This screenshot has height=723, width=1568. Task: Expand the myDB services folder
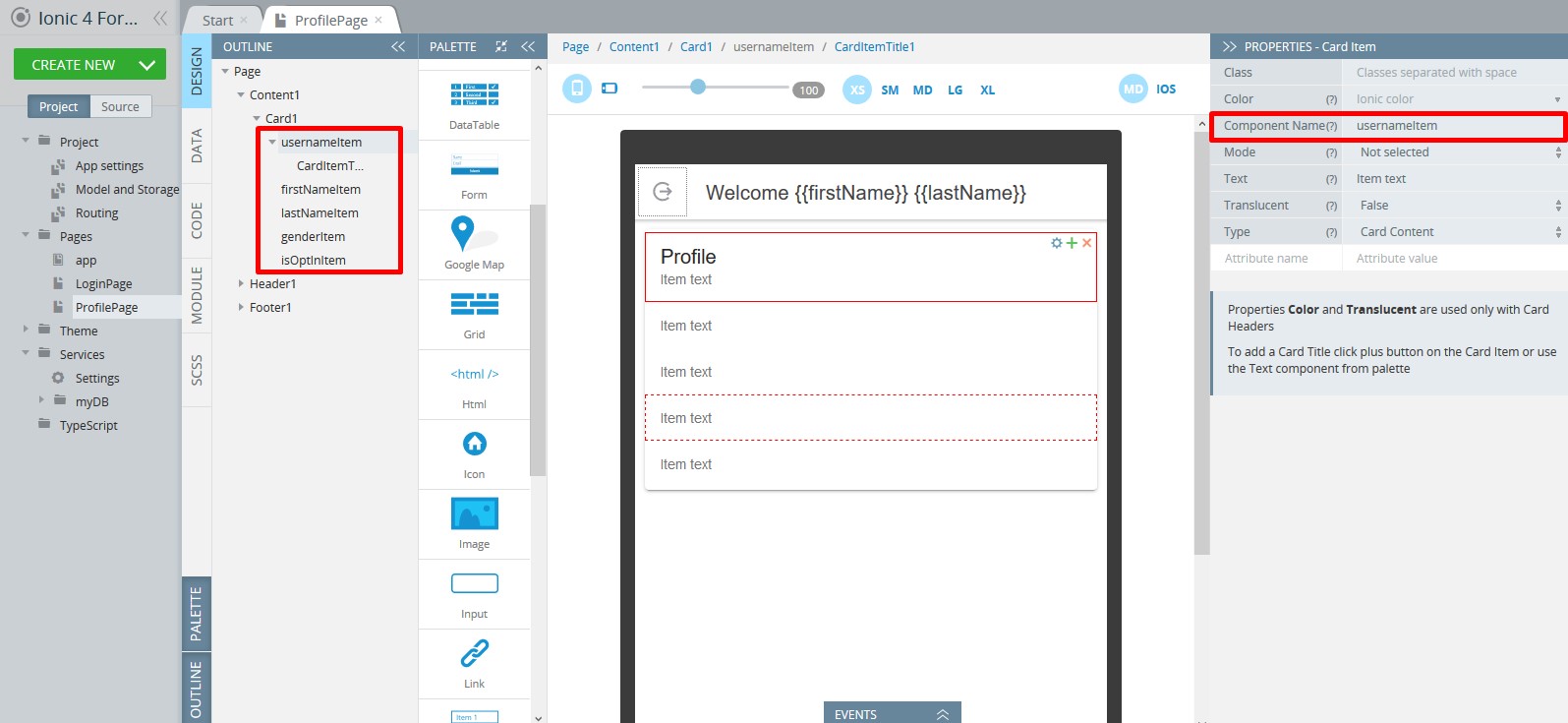[41, 399]
